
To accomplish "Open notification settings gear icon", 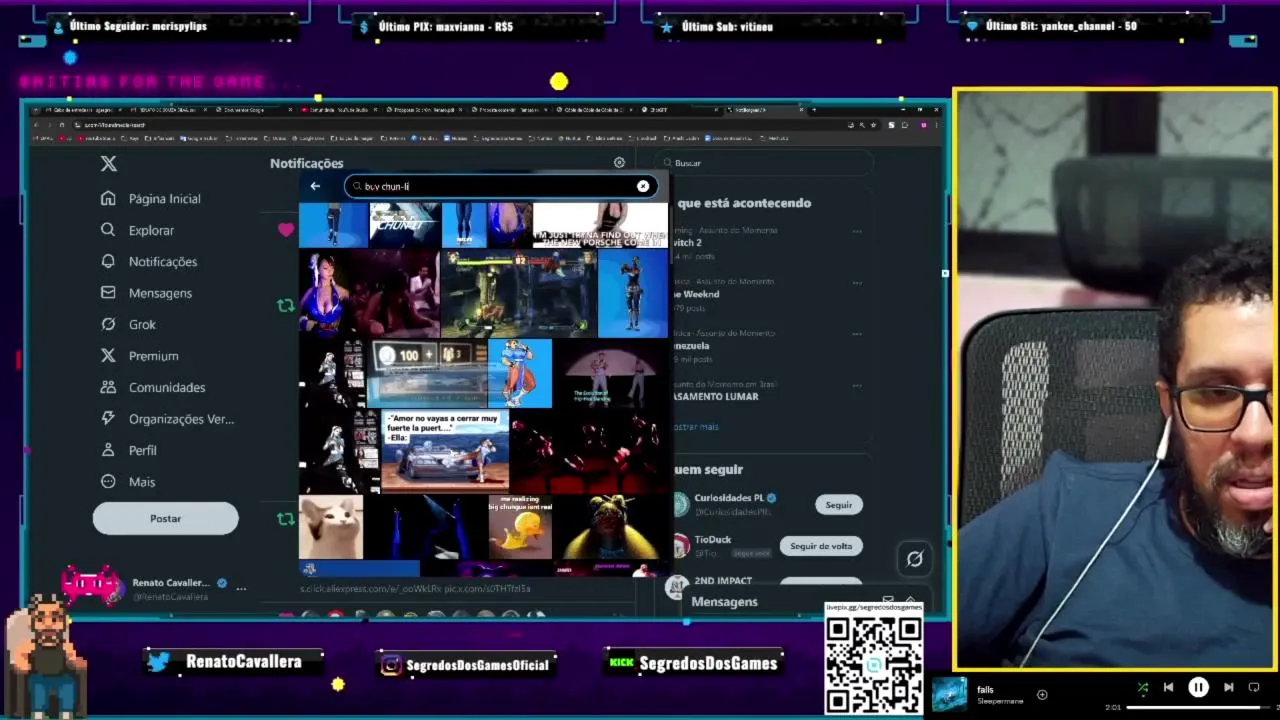I will (x=619, y=162).
